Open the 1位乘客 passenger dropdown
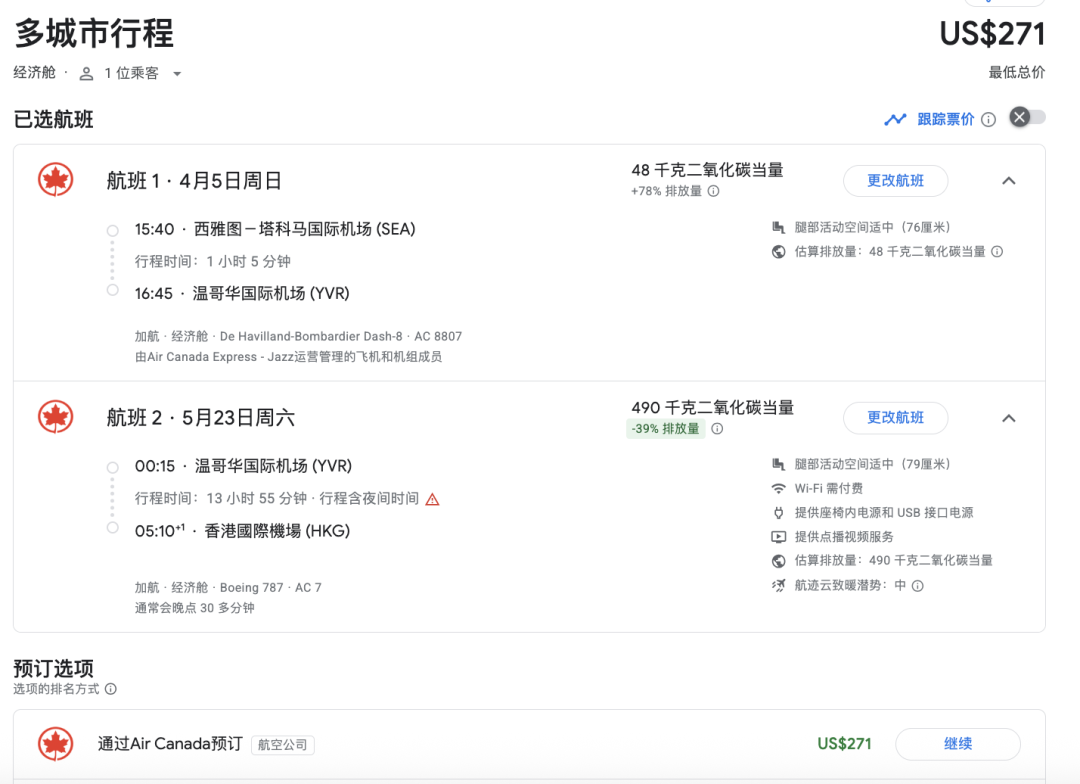1080x784 pixels. [x=131, y=73]
